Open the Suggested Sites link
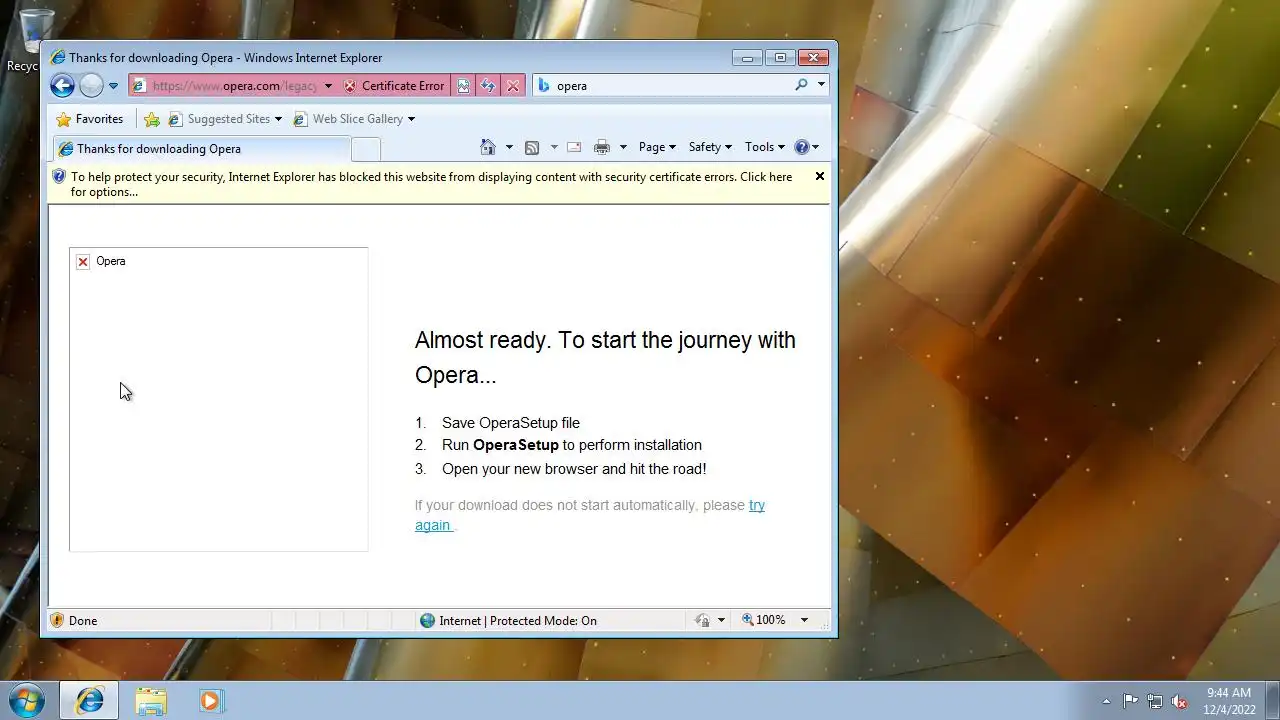The width and height of the screenshot is (1280, 720). (225, 119)
